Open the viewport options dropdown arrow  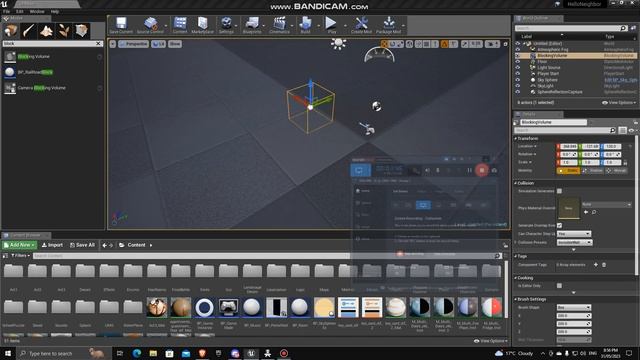pos(113,44)
